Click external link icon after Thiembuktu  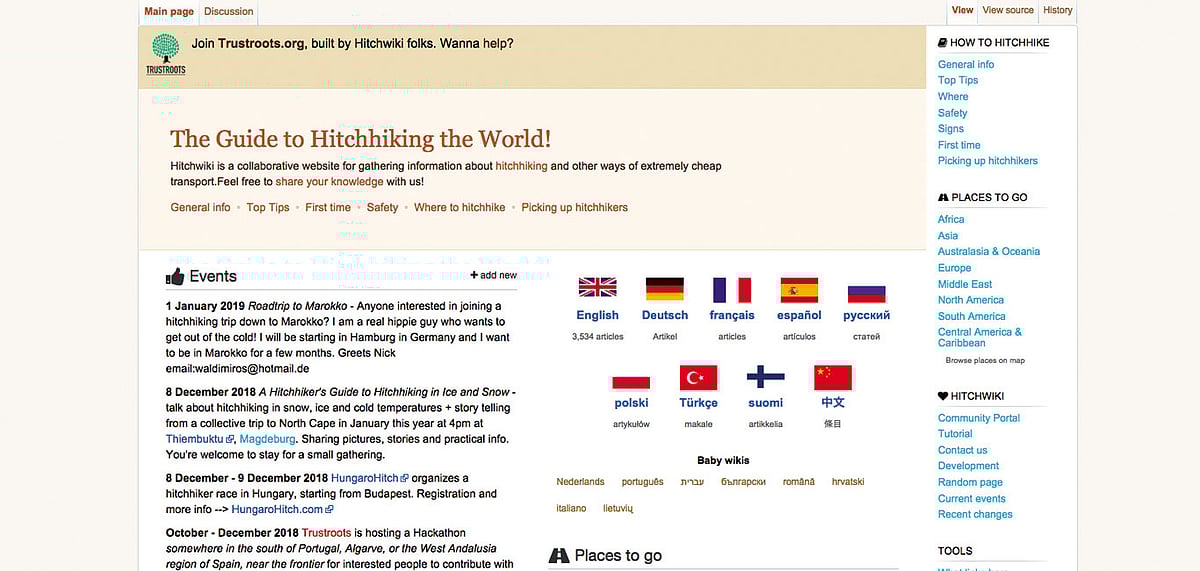(230, 439)
